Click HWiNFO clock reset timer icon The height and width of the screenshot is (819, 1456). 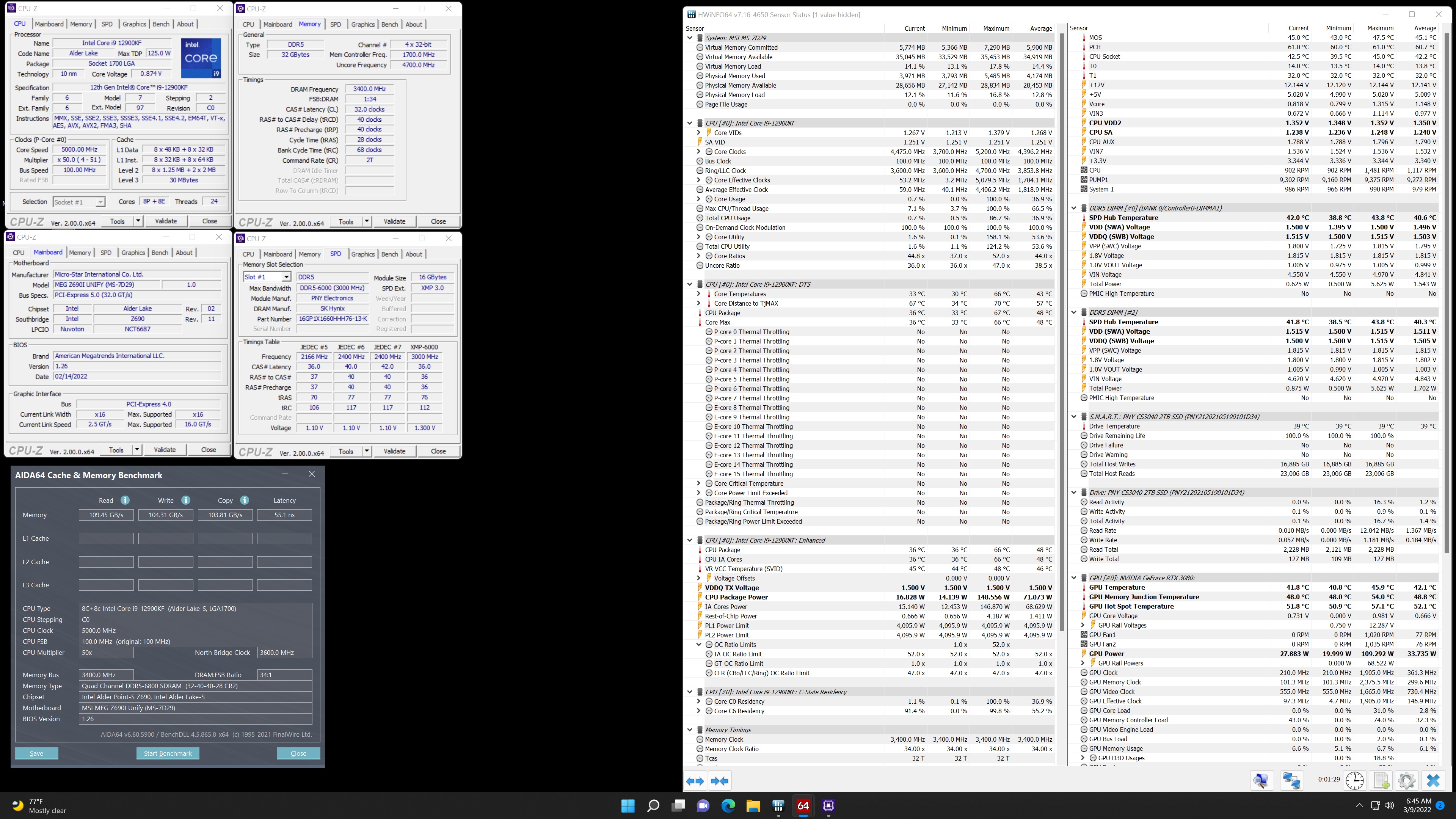pos(1355,781)
